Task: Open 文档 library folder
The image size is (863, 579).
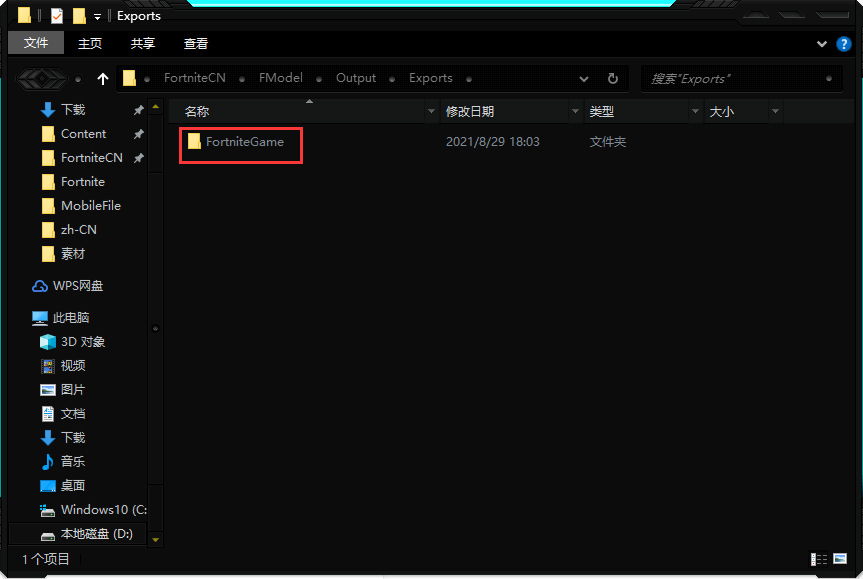Action: (73, 414)
